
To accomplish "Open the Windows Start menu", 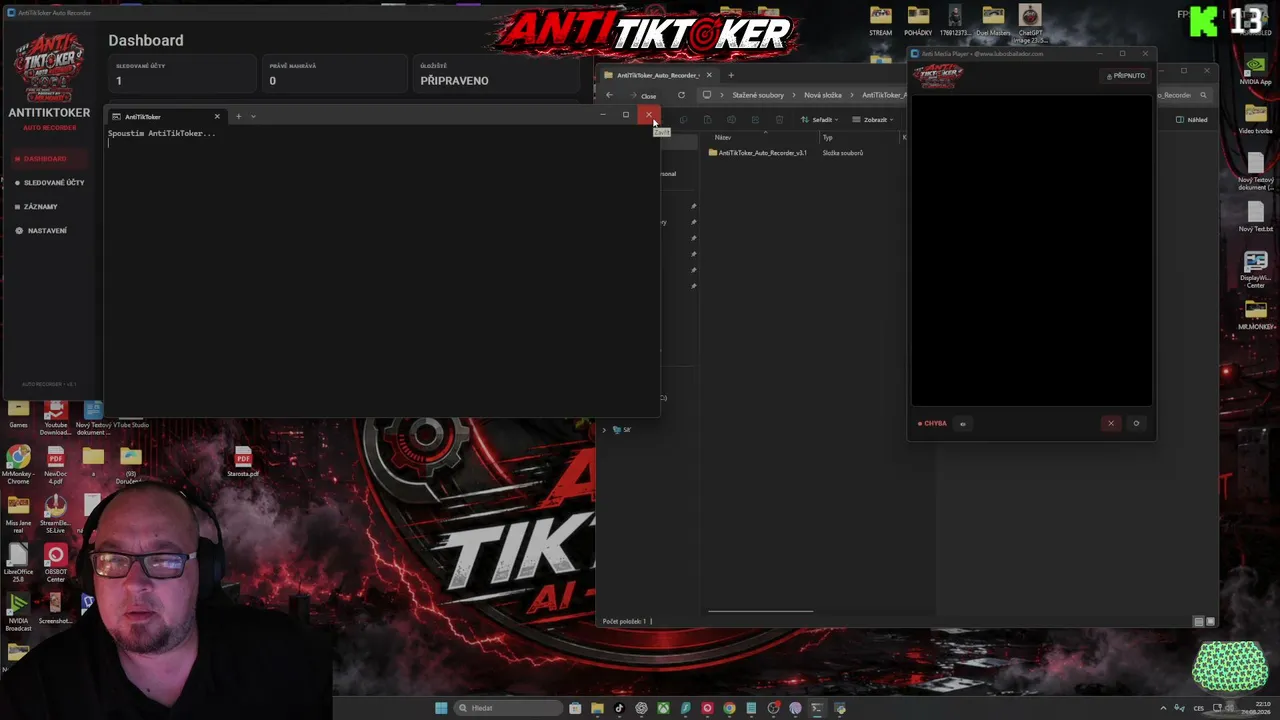I will [x=441, y=708].
